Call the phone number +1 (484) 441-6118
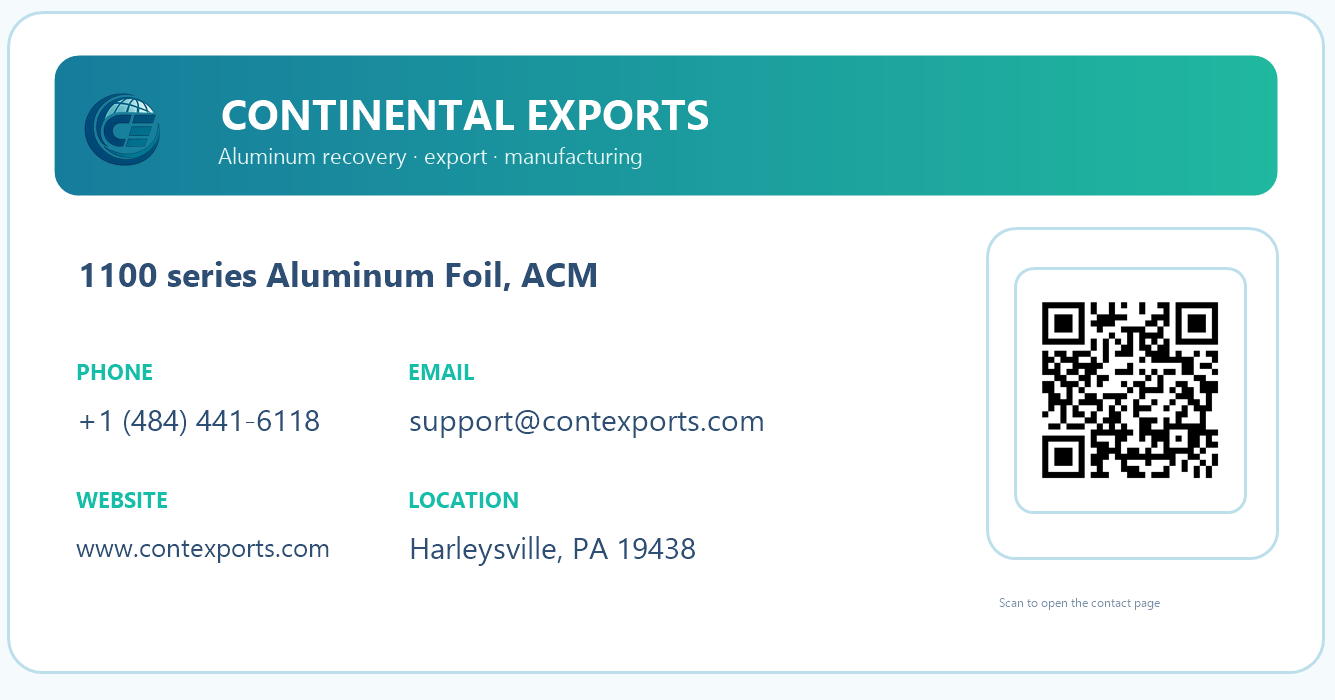The width and height of the screenshot is (1335, 700). (x=199, y=421)
